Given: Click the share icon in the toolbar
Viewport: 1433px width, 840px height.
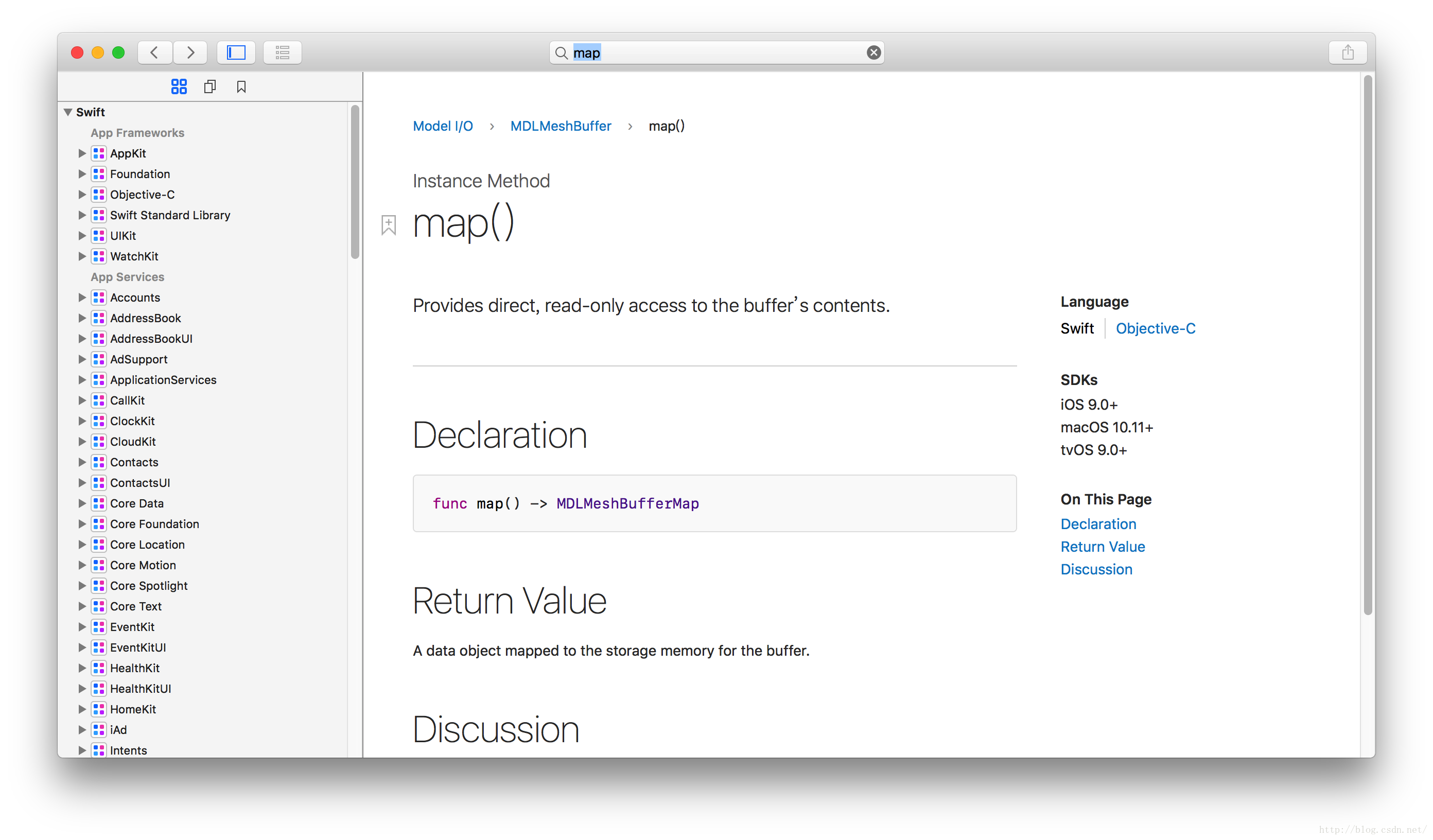Looking at the screenshot, I should coord(1347,52).
